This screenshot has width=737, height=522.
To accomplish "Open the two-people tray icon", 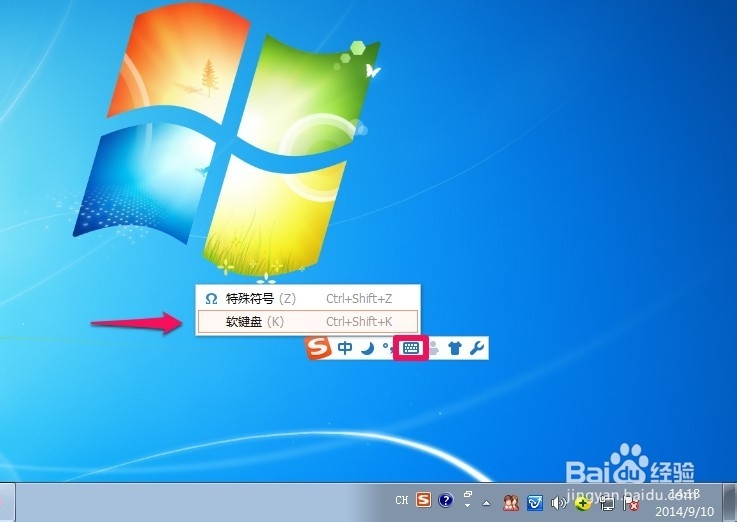I will coord(510,503).
